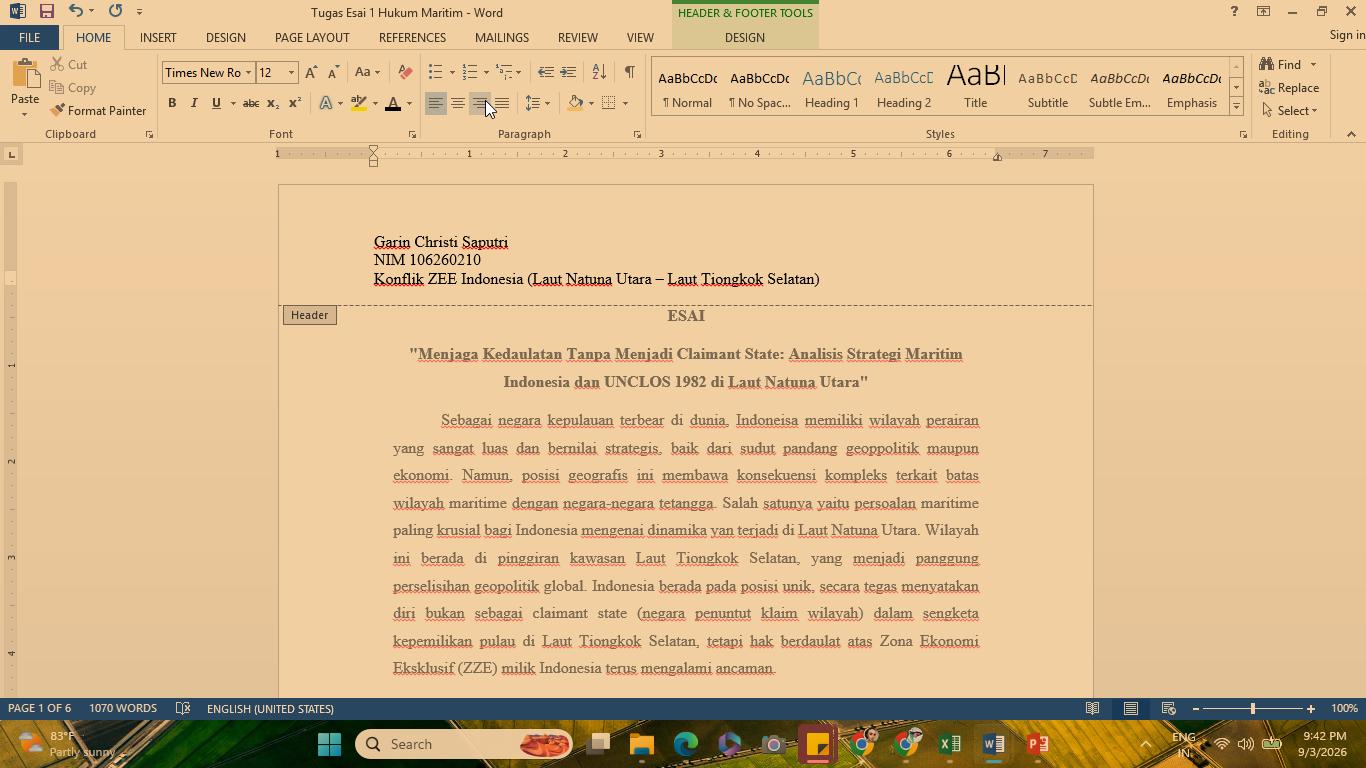Toggle Italic formatting
The height and width of the screenshot is (768, 1366).
point(194,103)
